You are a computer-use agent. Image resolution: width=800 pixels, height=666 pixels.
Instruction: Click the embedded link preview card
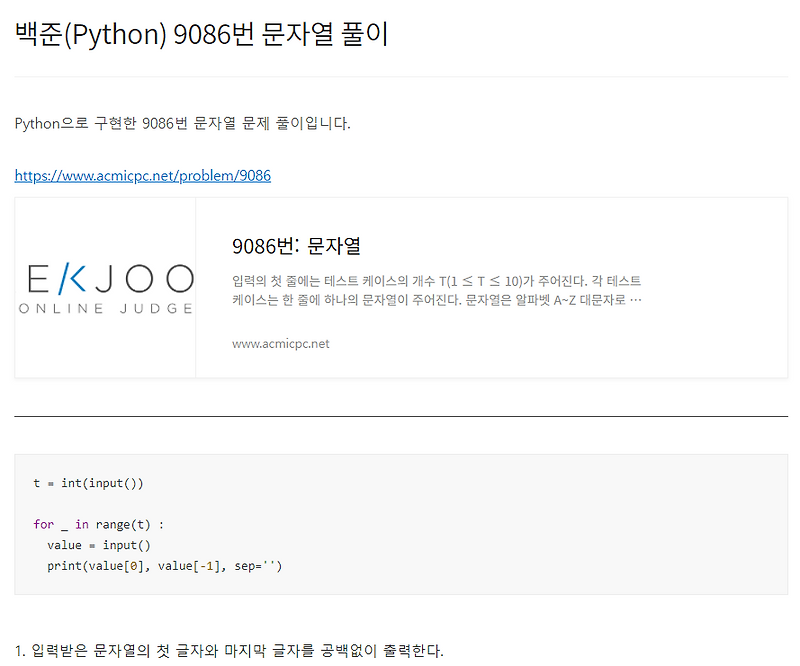(x=400, y=287)
